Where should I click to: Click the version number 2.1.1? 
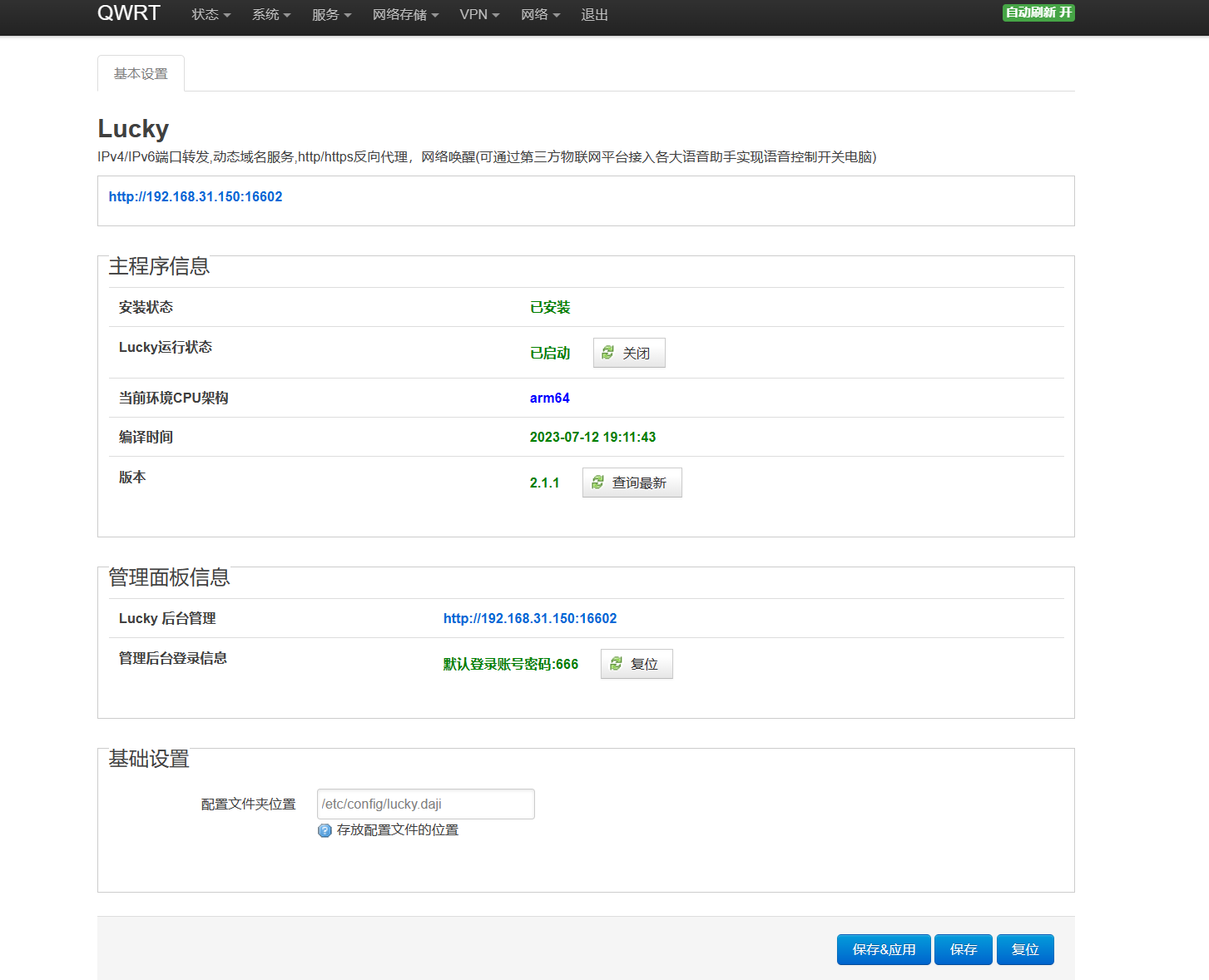(x=544, y=483)
